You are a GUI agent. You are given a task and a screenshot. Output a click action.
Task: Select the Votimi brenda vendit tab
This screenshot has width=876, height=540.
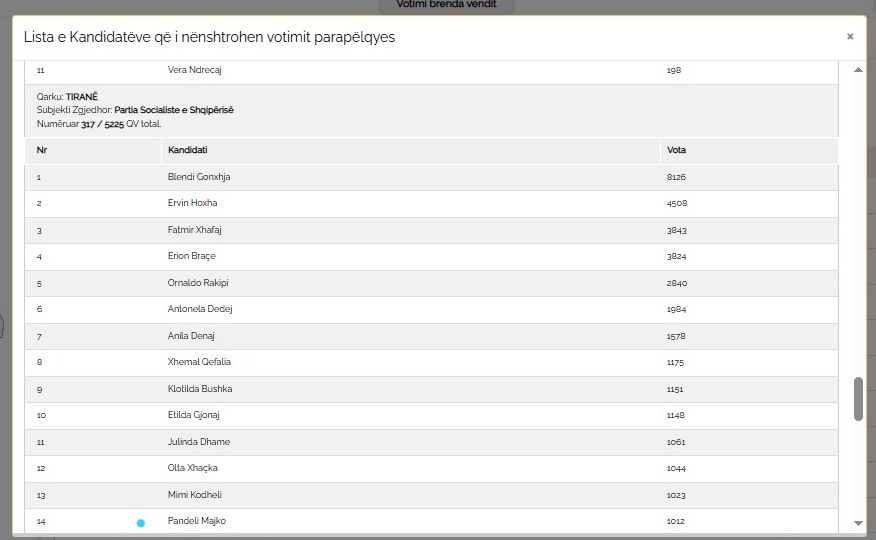pos(446,4)
